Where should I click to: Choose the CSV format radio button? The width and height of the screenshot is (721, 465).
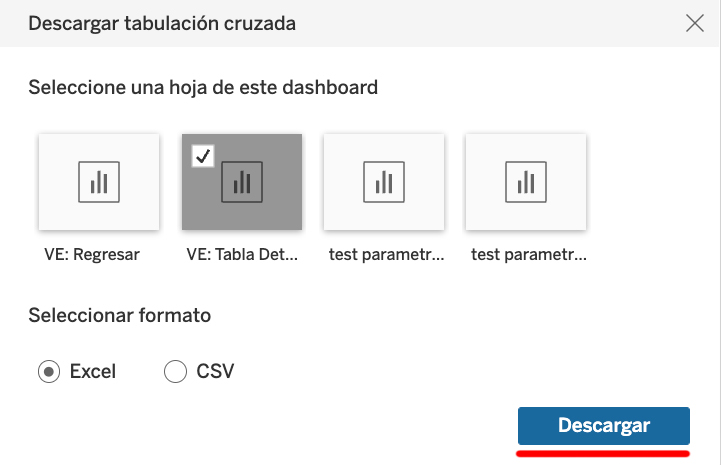[x=175, y=371]
